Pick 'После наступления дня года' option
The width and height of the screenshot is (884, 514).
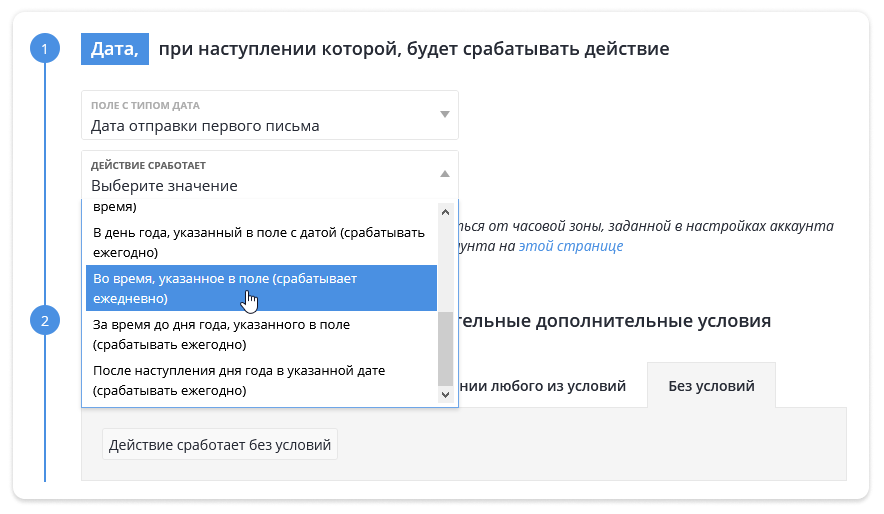tap(262, 380)
